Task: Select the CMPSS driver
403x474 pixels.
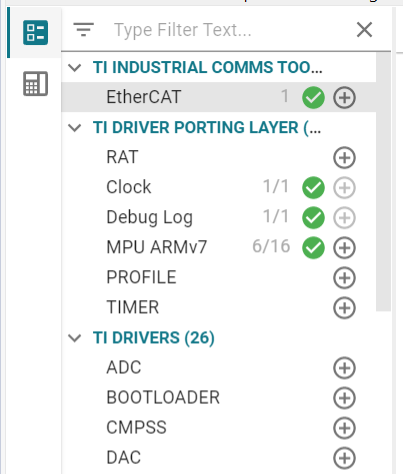Action: (136, 428)
